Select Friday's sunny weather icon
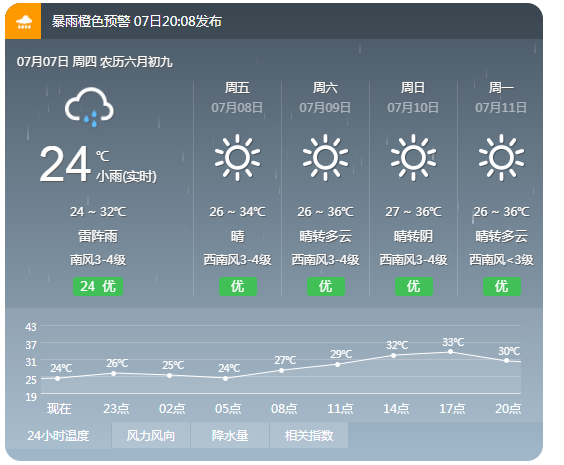The width and height of the screenshot is (564, 465). pos(237,158)
